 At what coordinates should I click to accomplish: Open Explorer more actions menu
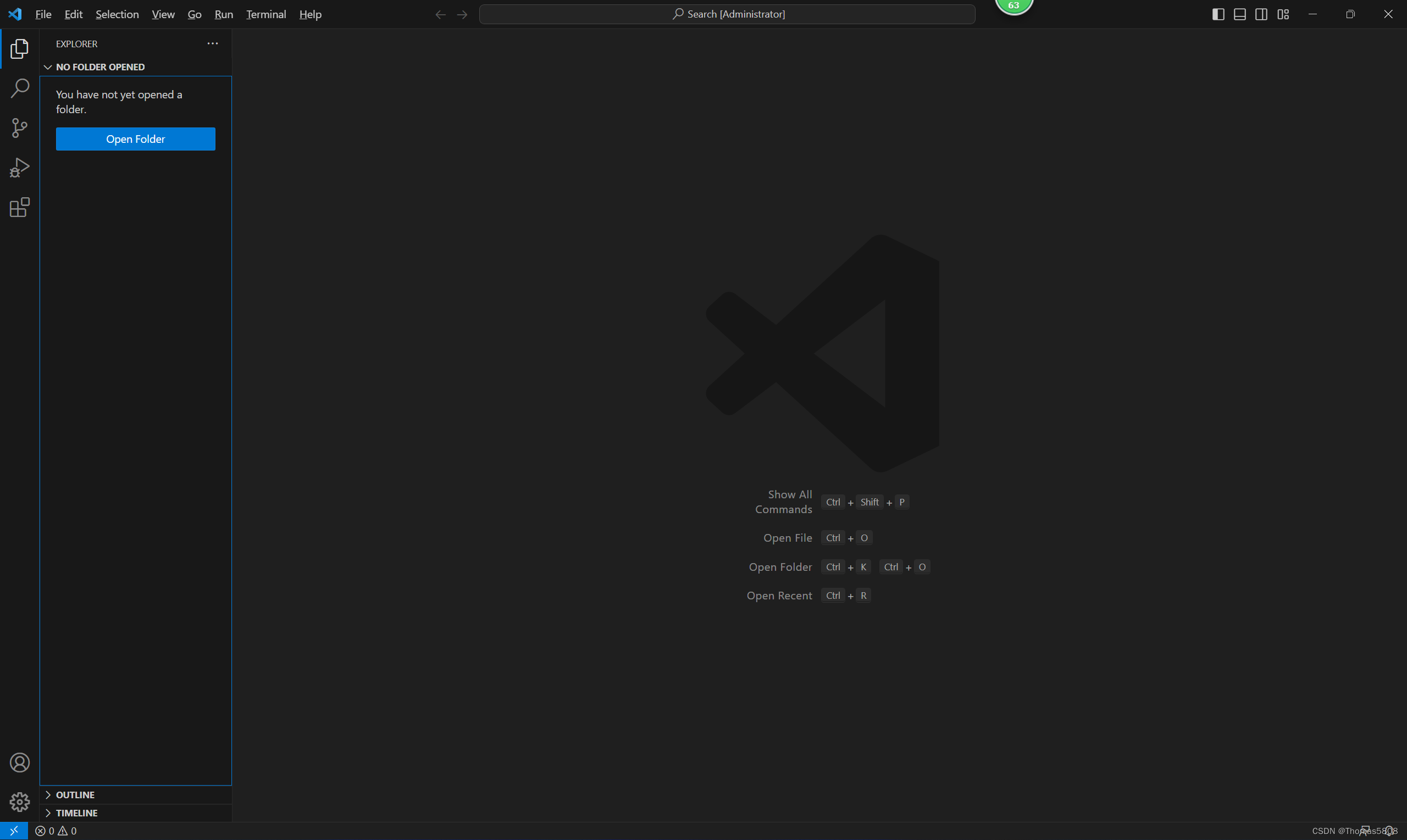click(212, 43)
